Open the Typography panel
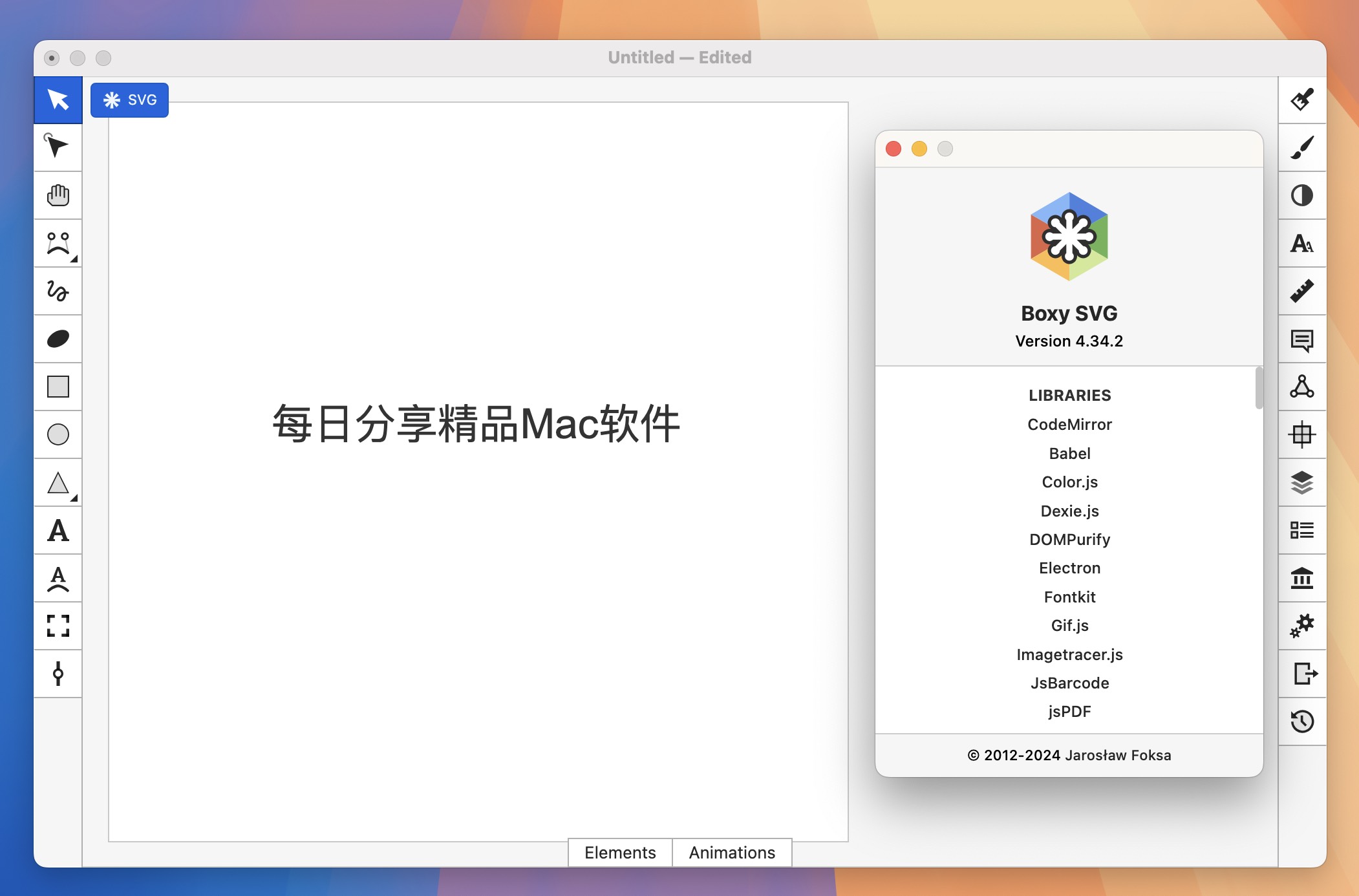Viewport: 1359px width, 896px height. point(1302,243)
